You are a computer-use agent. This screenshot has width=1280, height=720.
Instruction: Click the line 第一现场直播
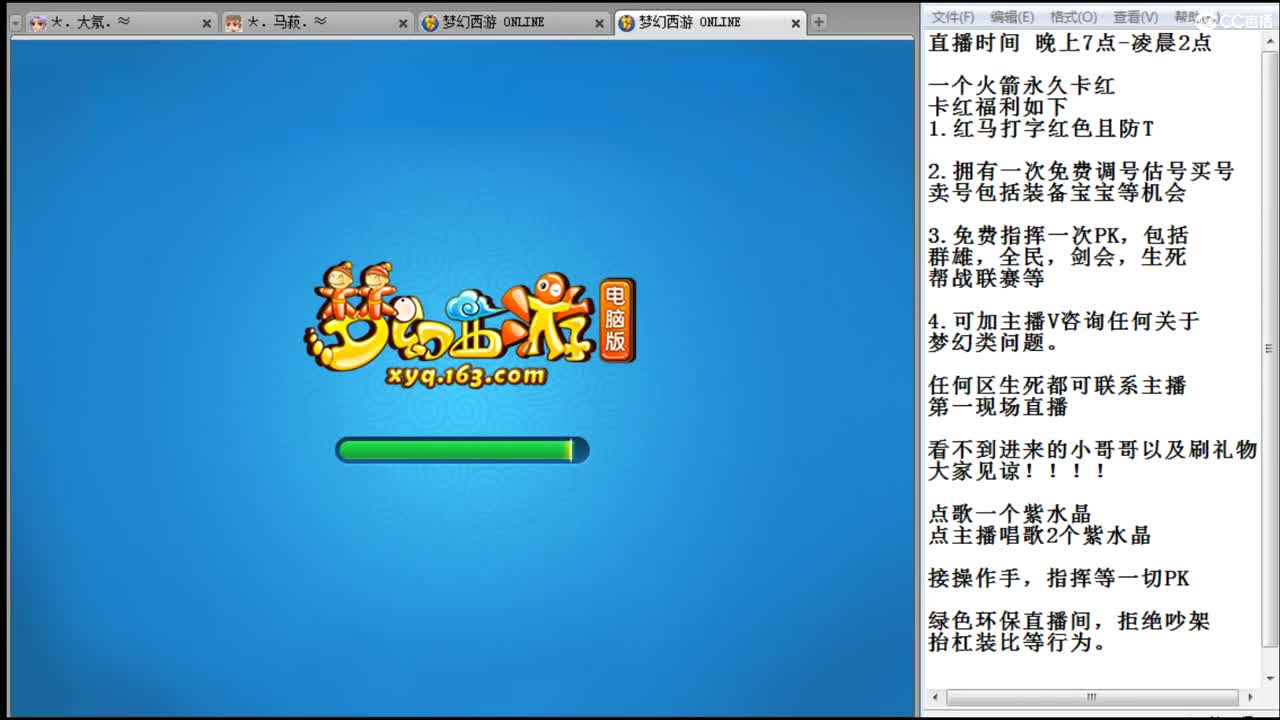[x=998, y=407]
